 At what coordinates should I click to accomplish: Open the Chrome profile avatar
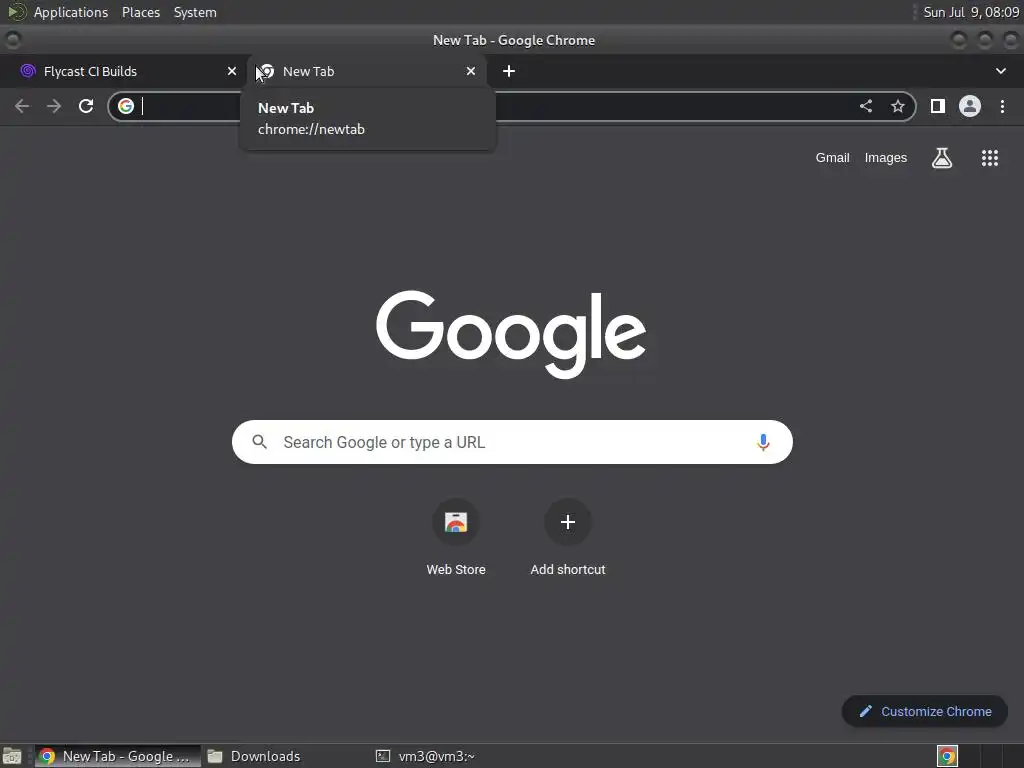970,106
